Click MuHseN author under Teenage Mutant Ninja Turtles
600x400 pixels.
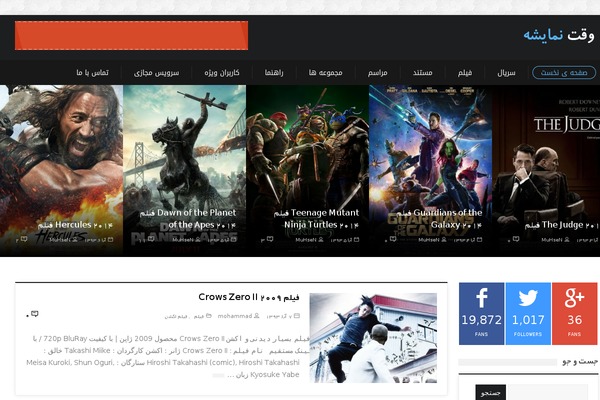[x=306, y=240]
